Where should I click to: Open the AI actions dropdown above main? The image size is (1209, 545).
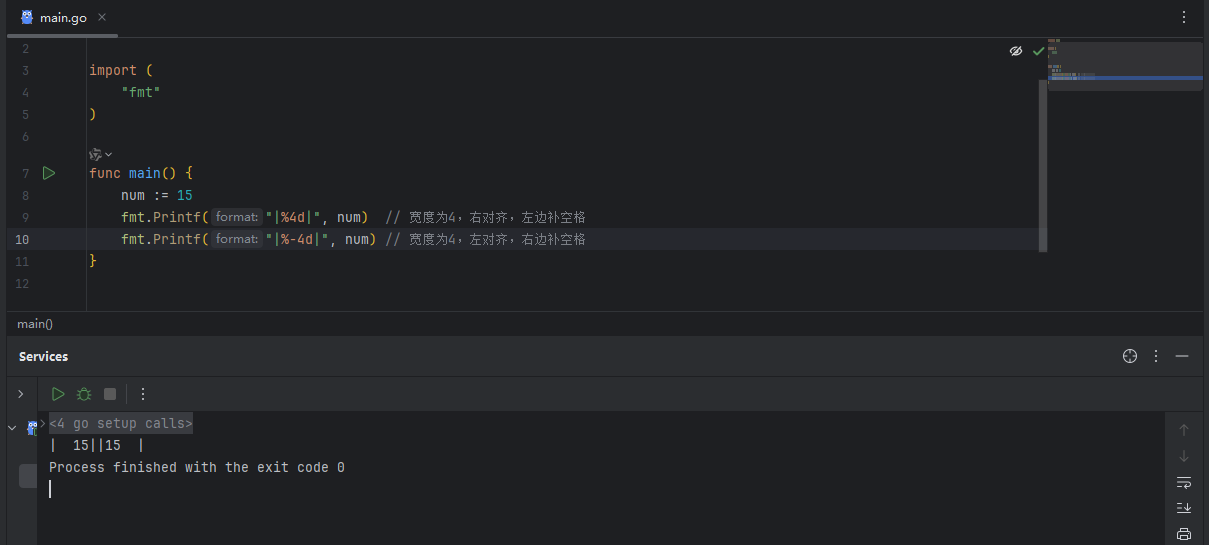(x=101, y=154)
